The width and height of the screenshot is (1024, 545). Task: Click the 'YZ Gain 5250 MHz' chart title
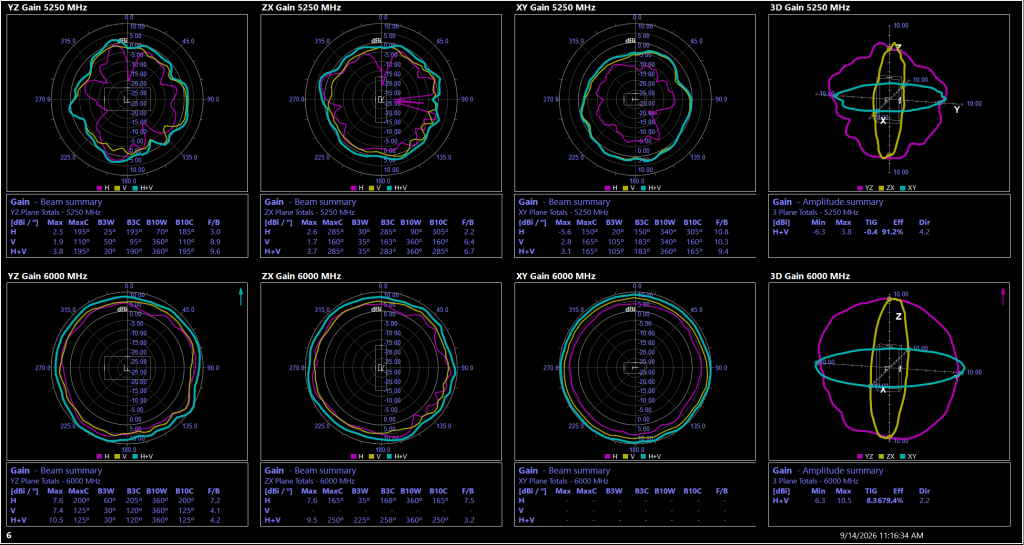point(47,7)
